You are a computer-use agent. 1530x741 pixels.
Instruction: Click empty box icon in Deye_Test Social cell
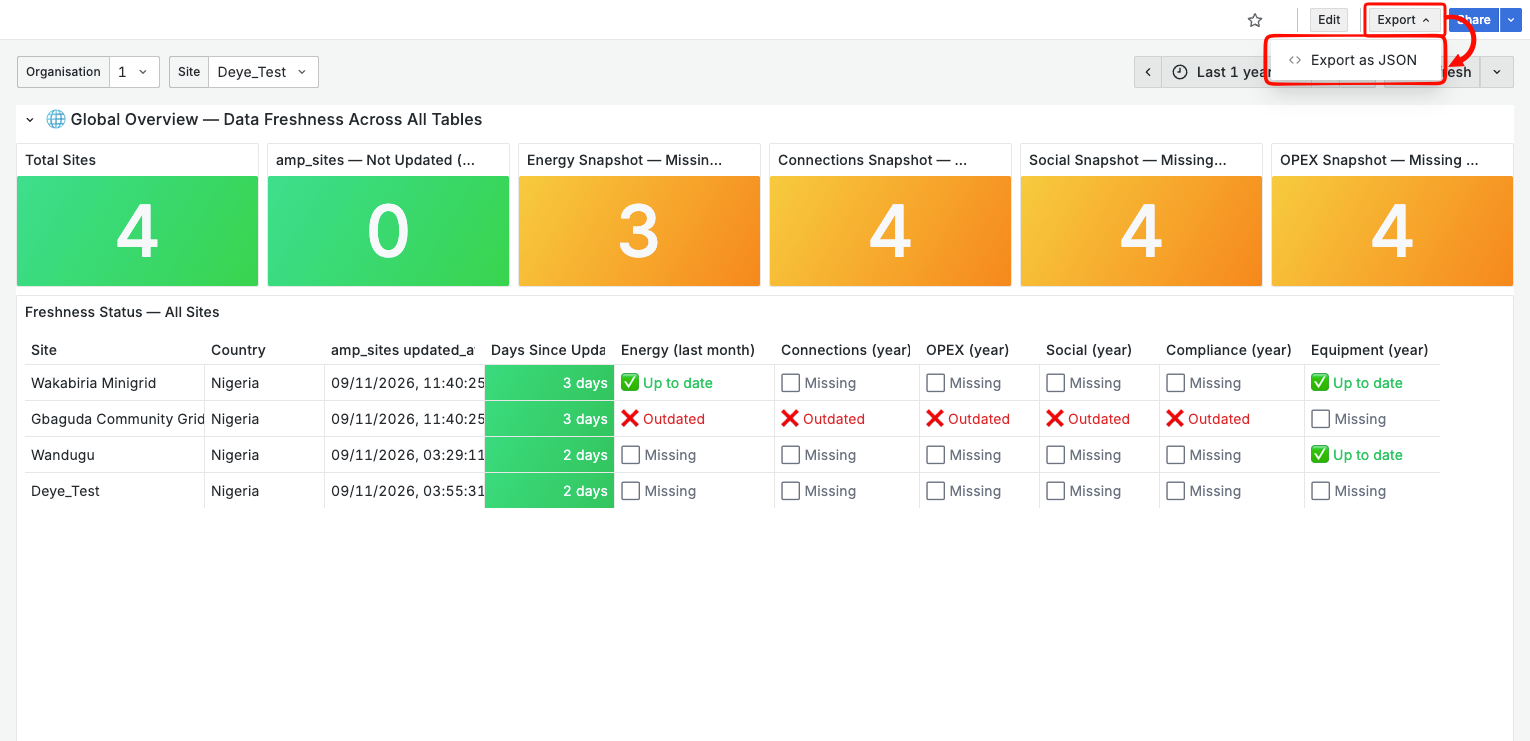coord(1055,490)
